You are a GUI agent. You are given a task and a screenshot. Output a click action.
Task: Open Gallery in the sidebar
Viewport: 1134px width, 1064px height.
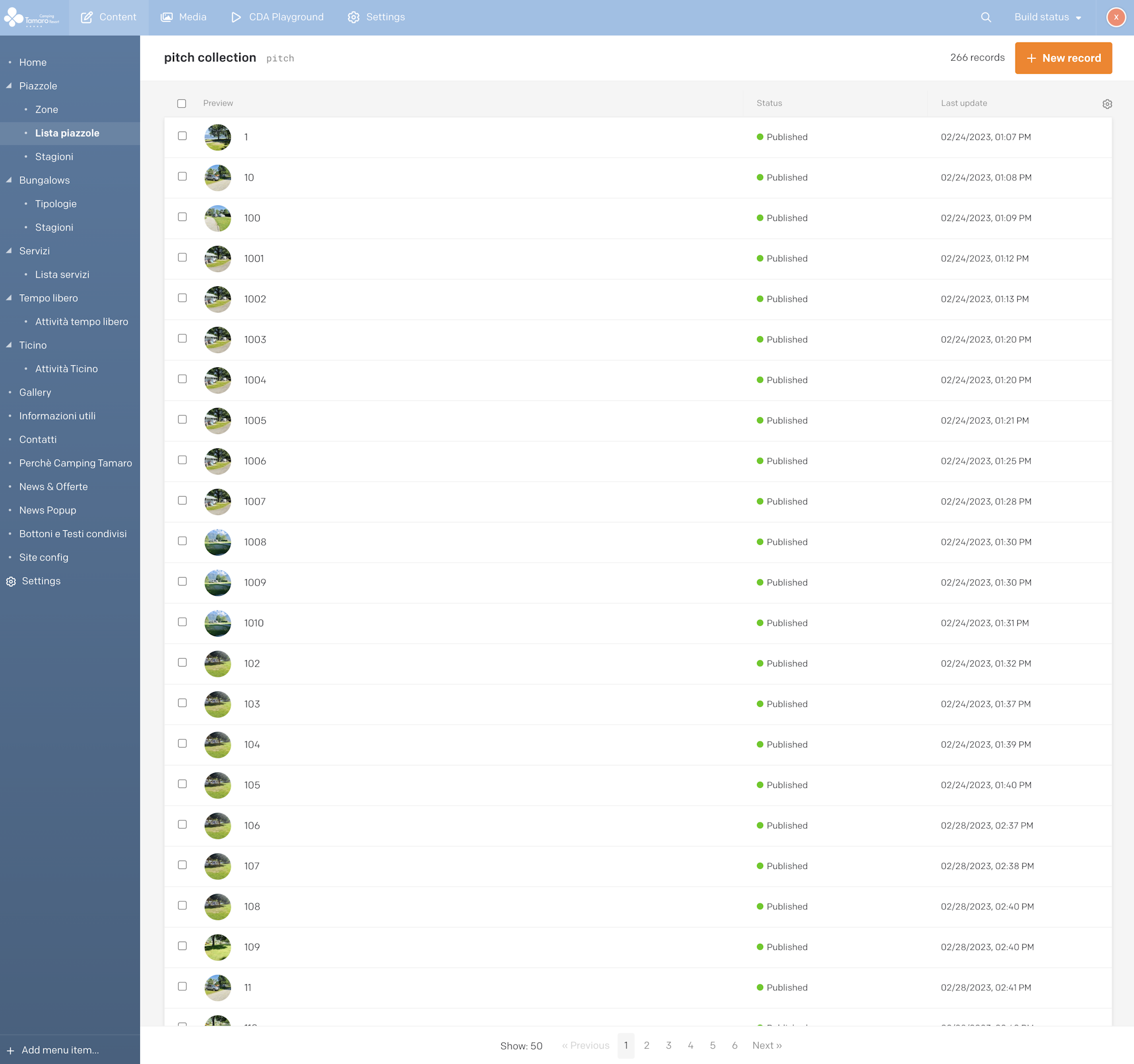(x=35, y=392)
